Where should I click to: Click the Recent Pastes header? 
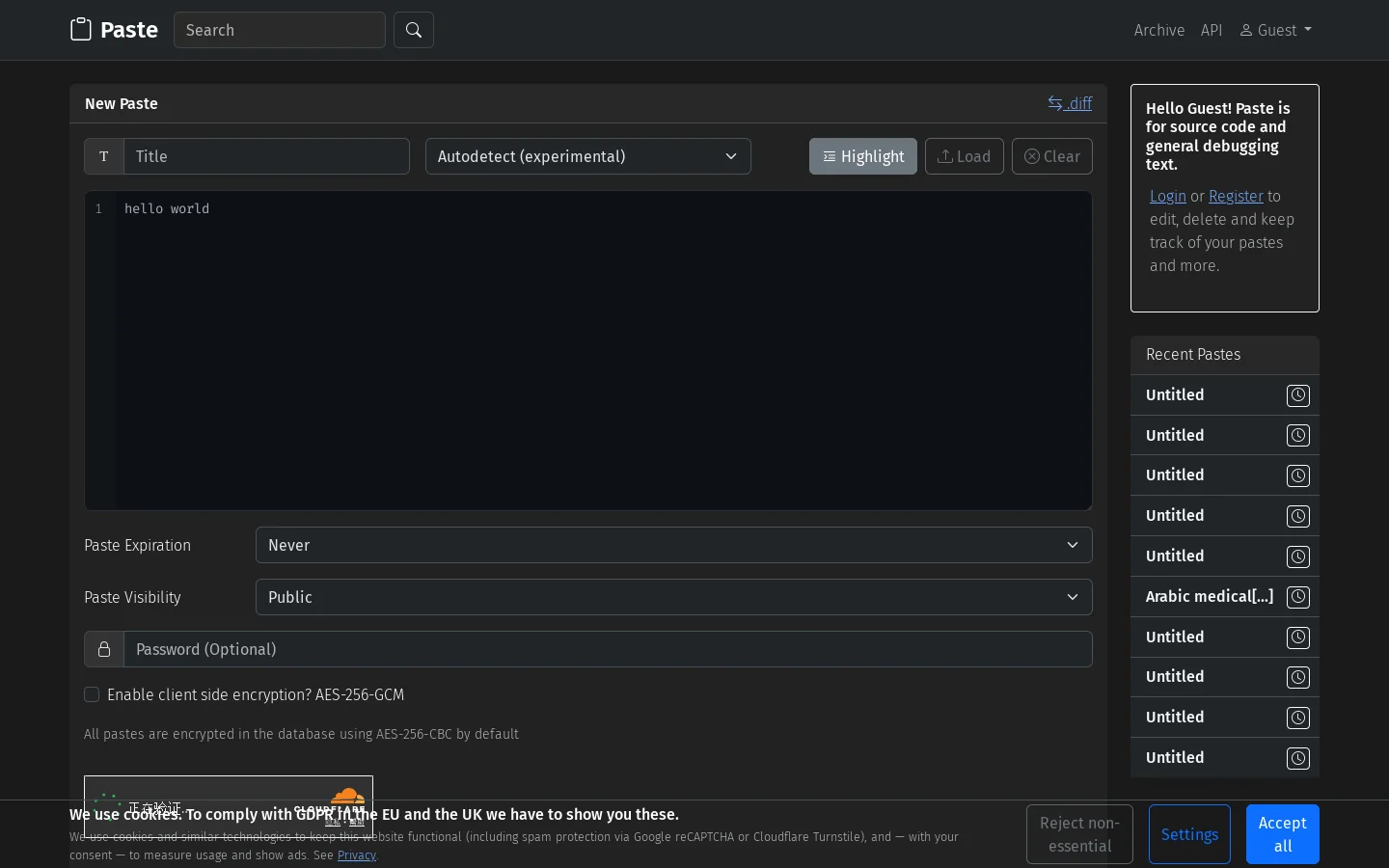coord(1225,355)
